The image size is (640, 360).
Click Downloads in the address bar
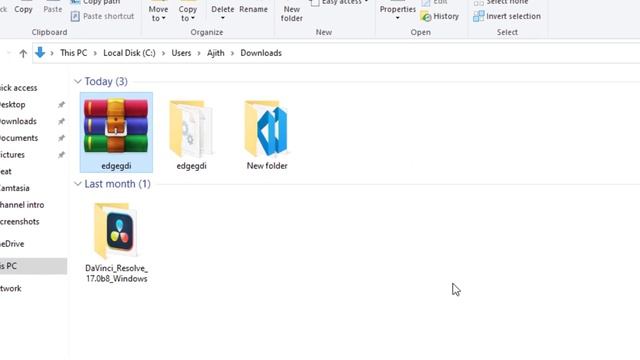pyautogui.click(x=261, y=53)
